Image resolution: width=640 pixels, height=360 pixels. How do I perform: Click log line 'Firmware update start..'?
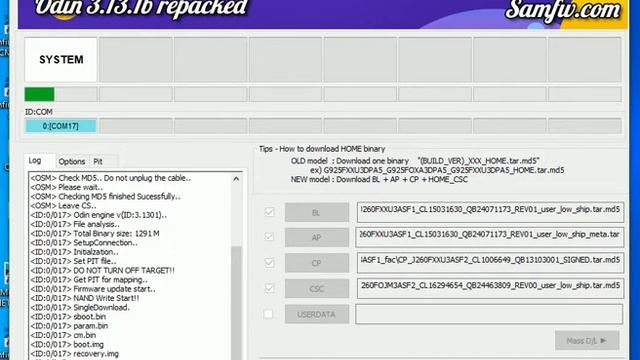93,289
